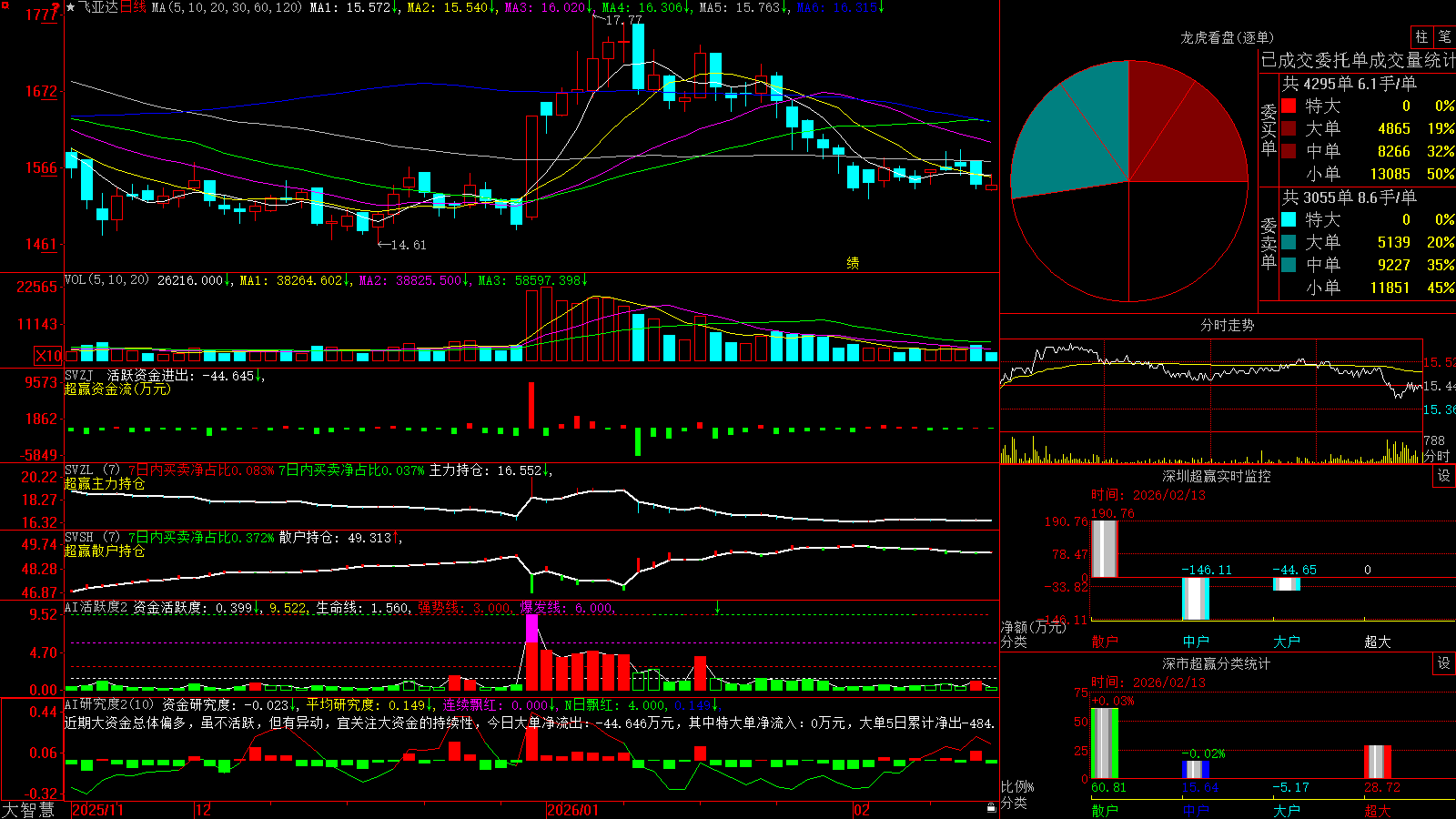Click the 17.77 high price label

623,19
